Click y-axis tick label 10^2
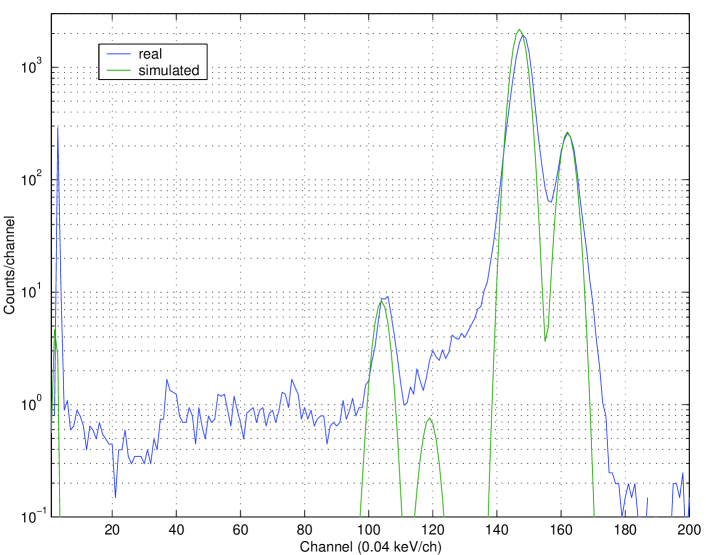 point(31,178)
